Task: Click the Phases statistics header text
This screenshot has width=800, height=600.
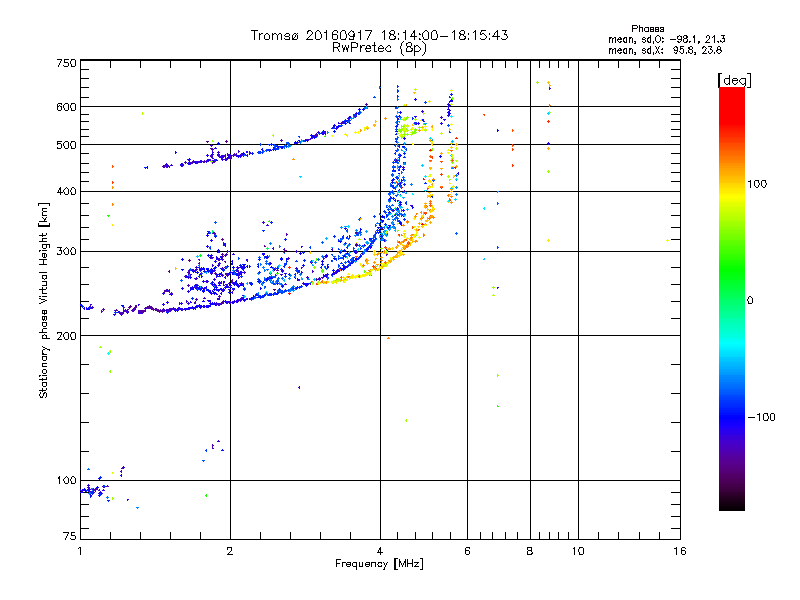Action: coord(647,29)
